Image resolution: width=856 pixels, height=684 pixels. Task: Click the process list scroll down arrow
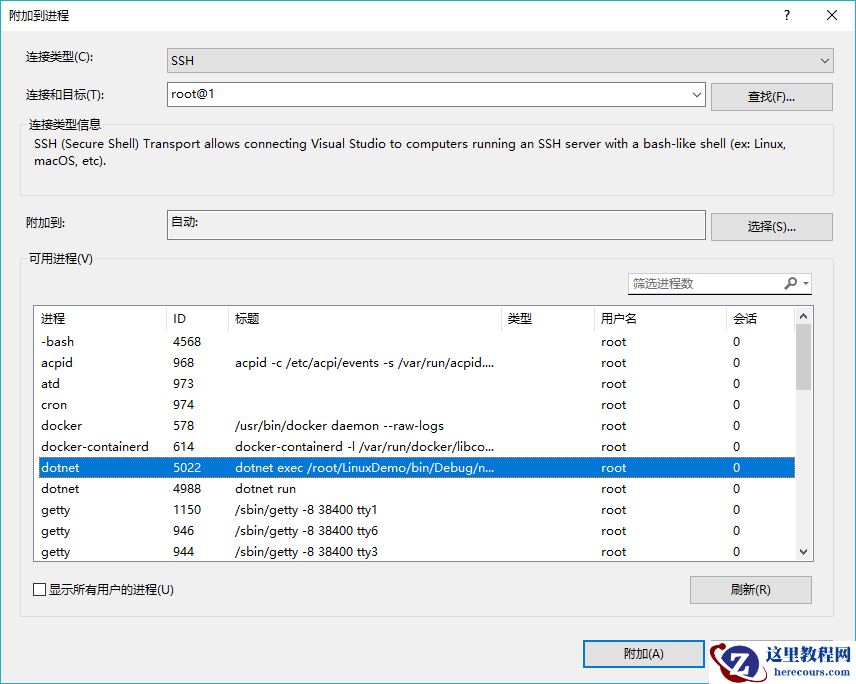point(803,552)
